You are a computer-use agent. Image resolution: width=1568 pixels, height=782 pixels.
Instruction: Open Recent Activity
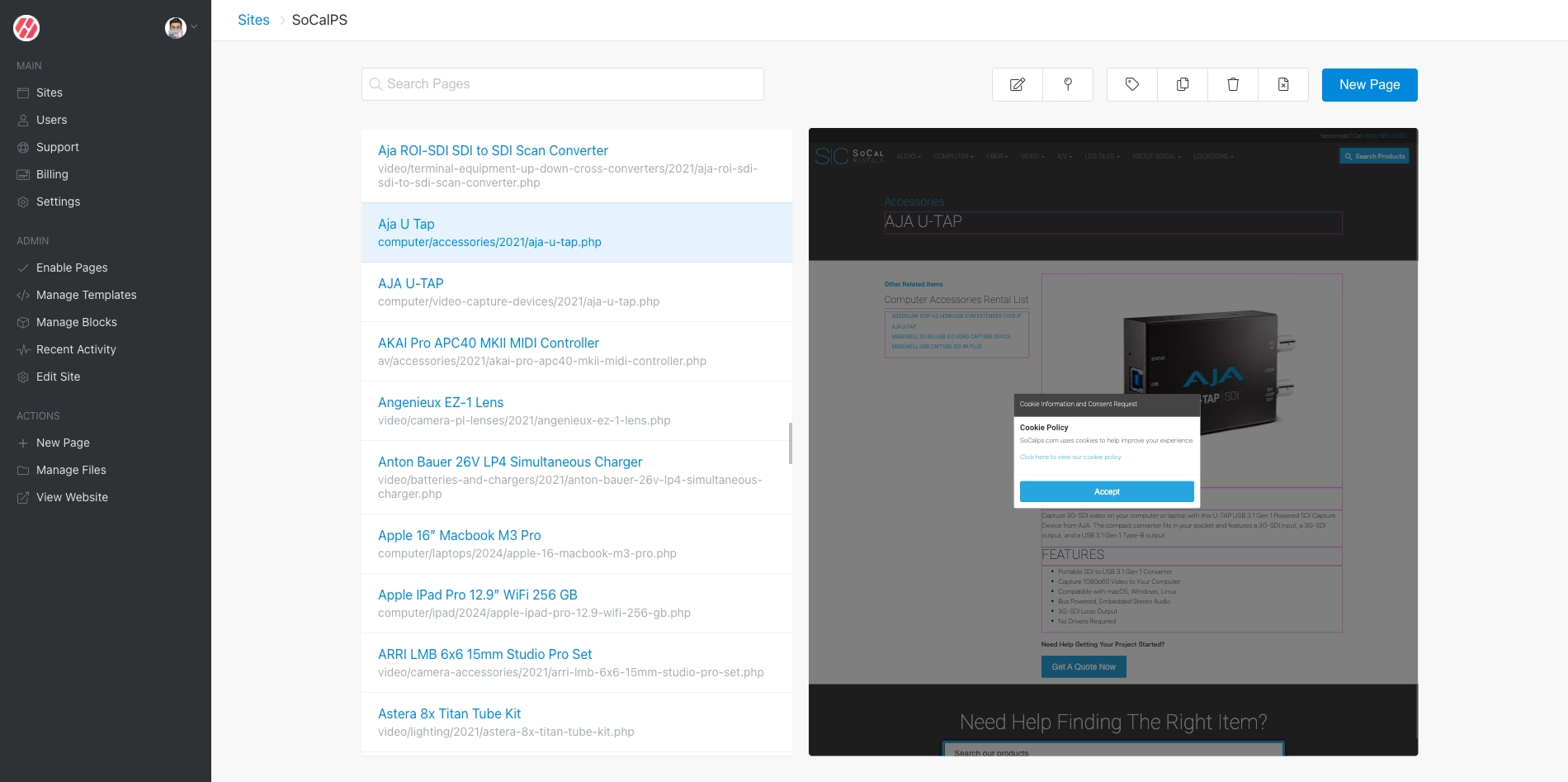coord(75,349)
